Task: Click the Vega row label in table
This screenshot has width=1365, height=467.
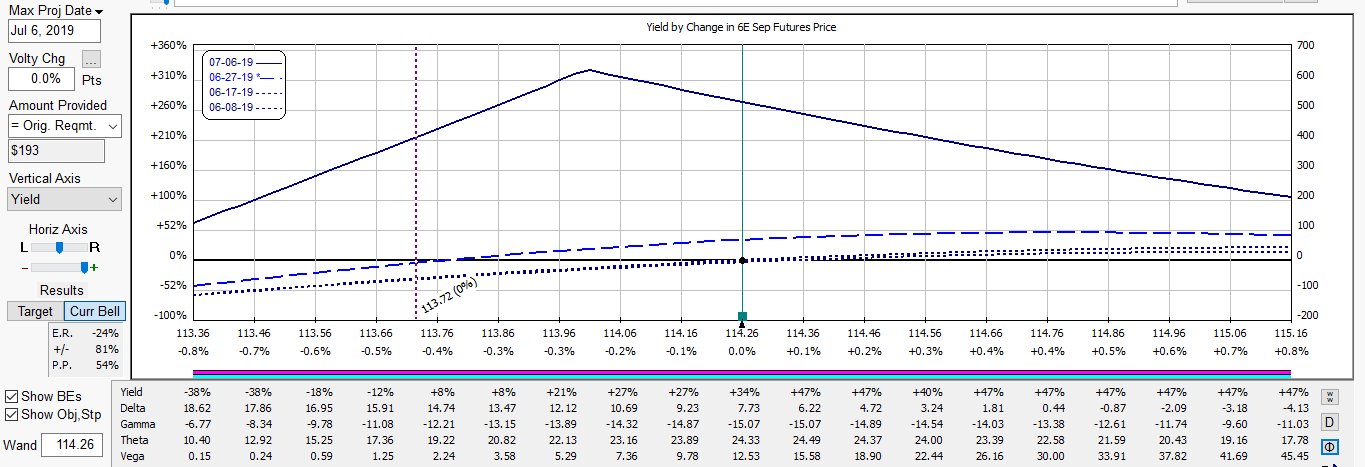Action: [x=132, y=456]
